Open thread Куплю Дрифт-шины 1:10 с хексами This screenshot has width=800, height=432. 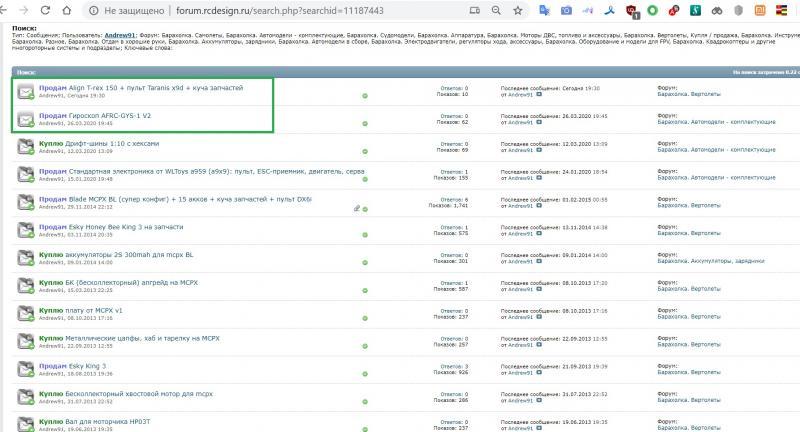click(x=98, y=144)
